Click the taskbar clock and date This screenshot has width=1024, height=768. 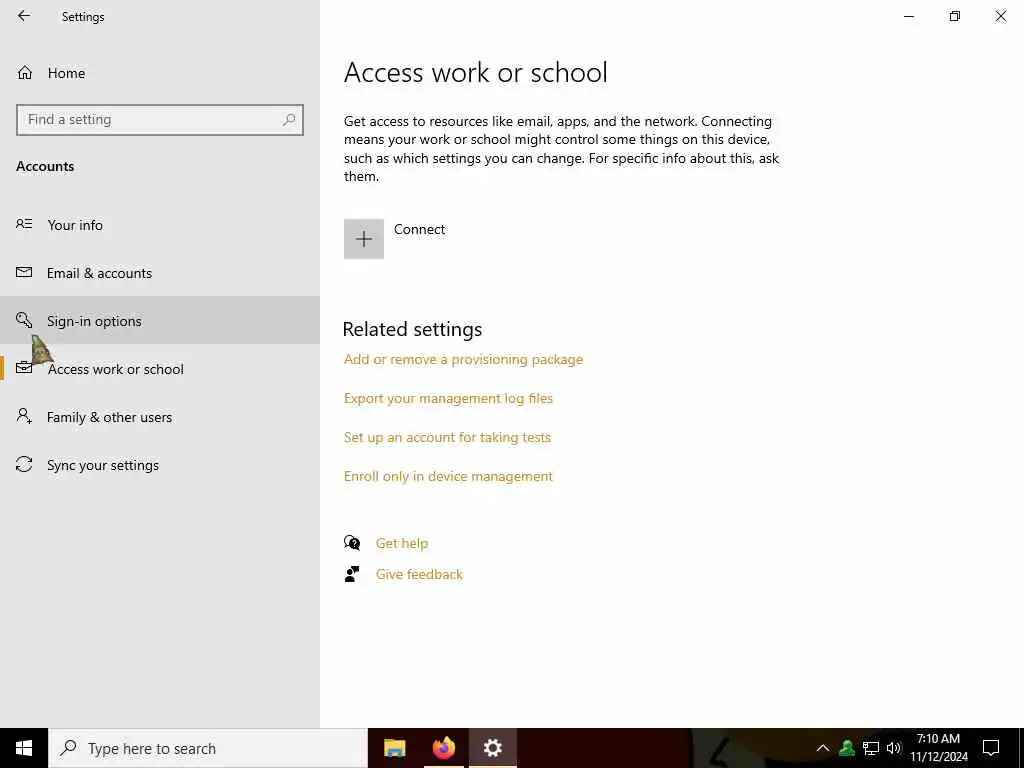click(x=939, y=748)
